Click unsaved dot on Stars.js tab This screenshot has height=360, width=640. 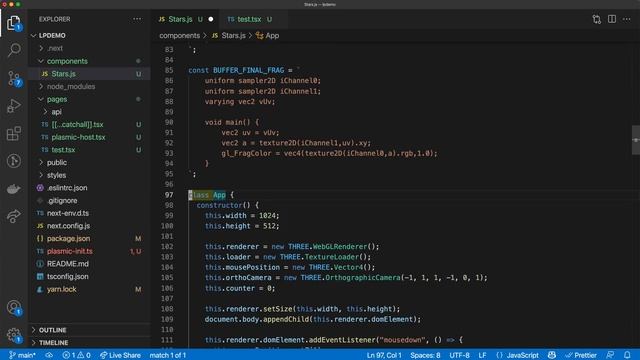[x=211, y=19]
